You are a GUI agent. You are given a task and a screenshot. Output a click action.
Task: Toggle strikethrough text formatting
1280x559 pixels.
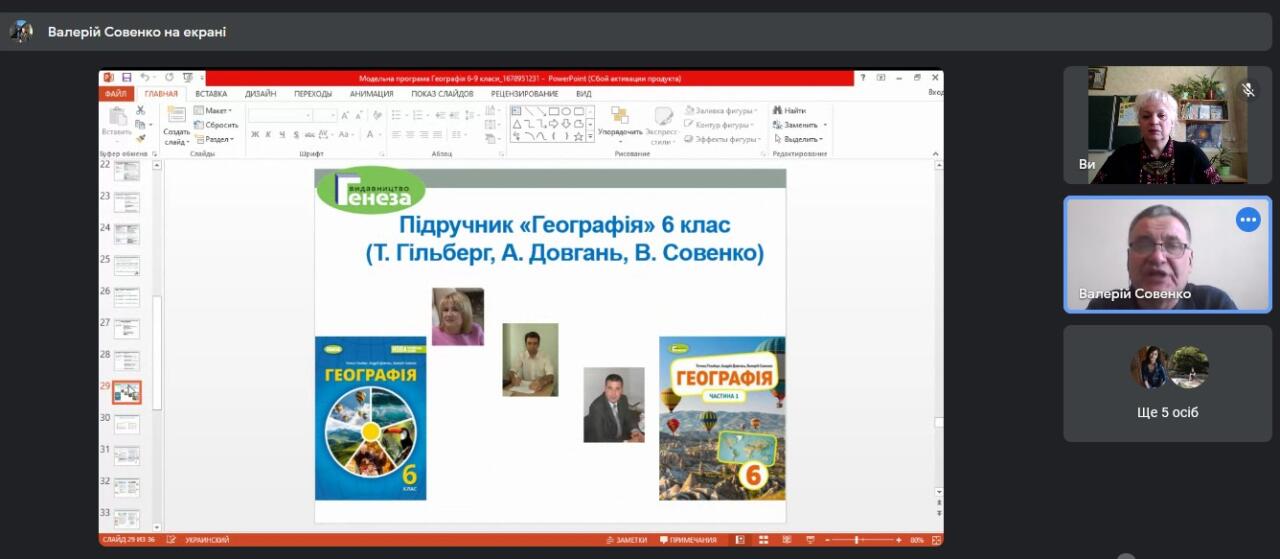(310, 134)
